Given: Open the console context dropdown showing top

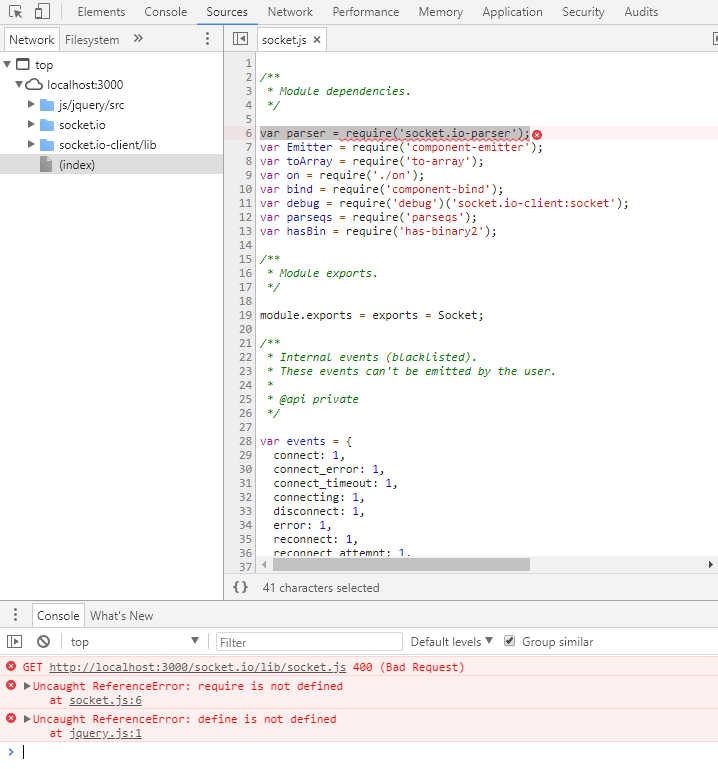Looking at the screenshot, I should [134, 641].
